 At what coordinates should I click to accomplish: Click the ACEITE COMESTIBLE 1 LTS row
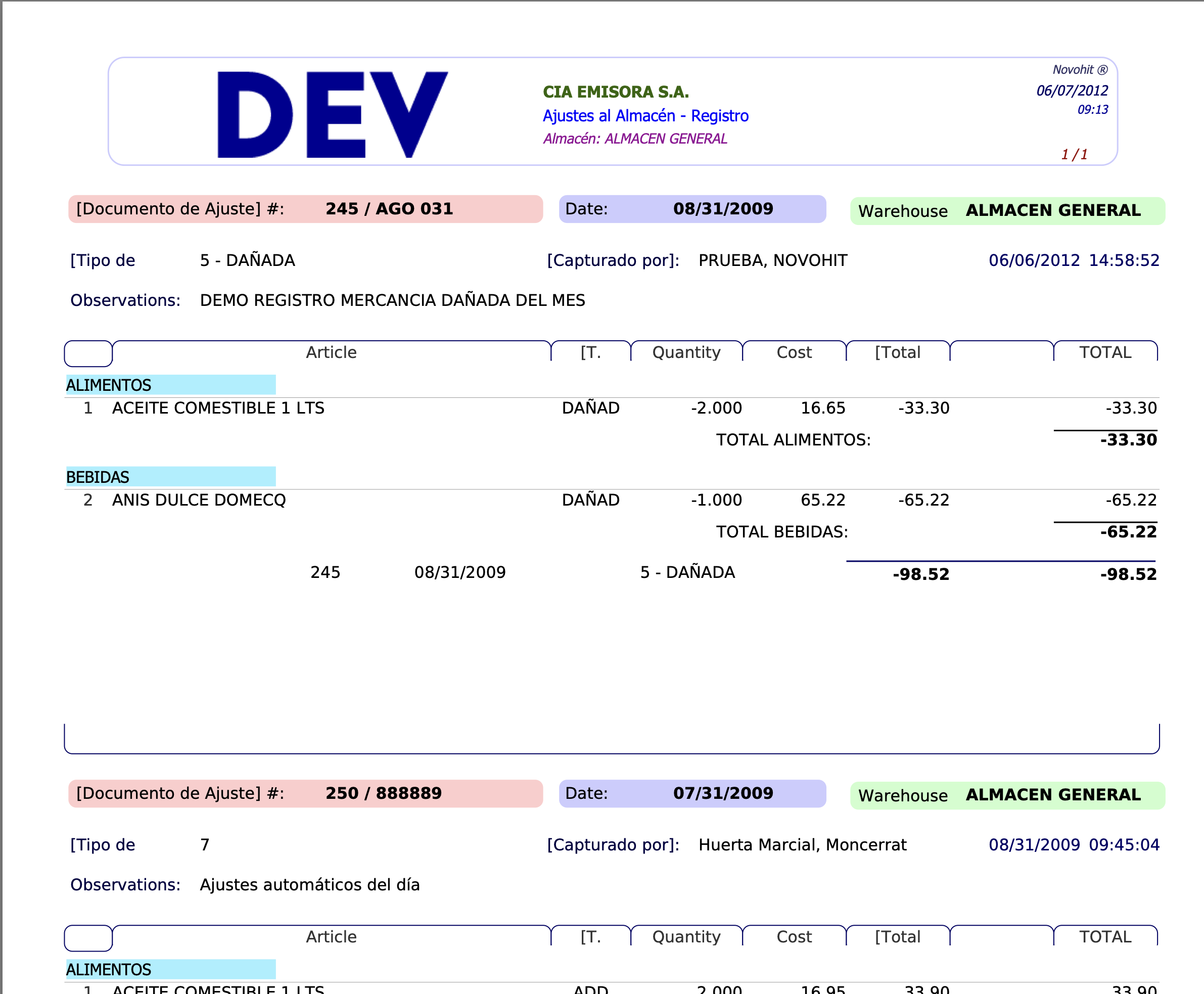click(218, 408)
